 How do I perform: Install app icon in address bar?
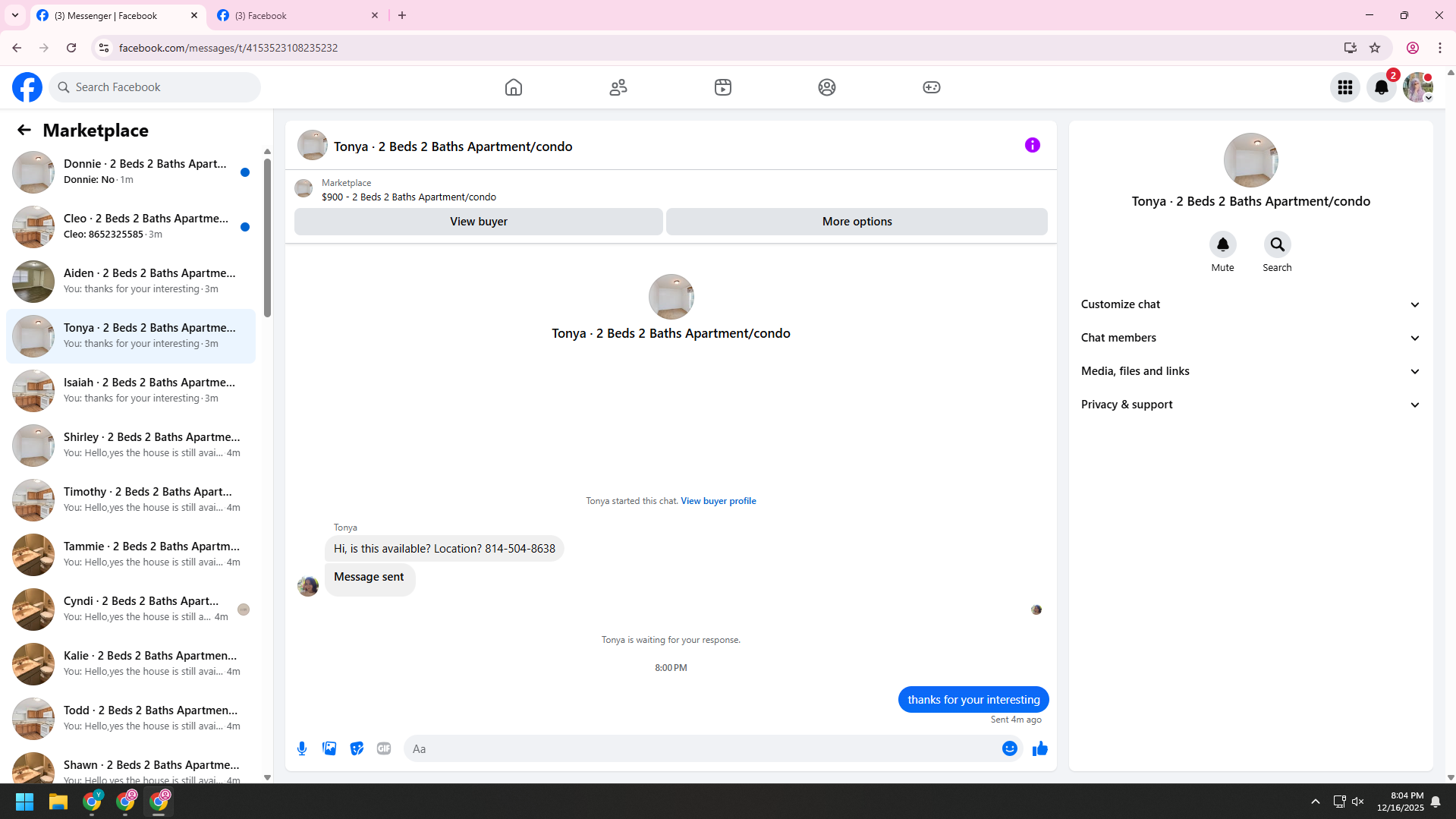pyautogui.click(x=1351, y=48)
